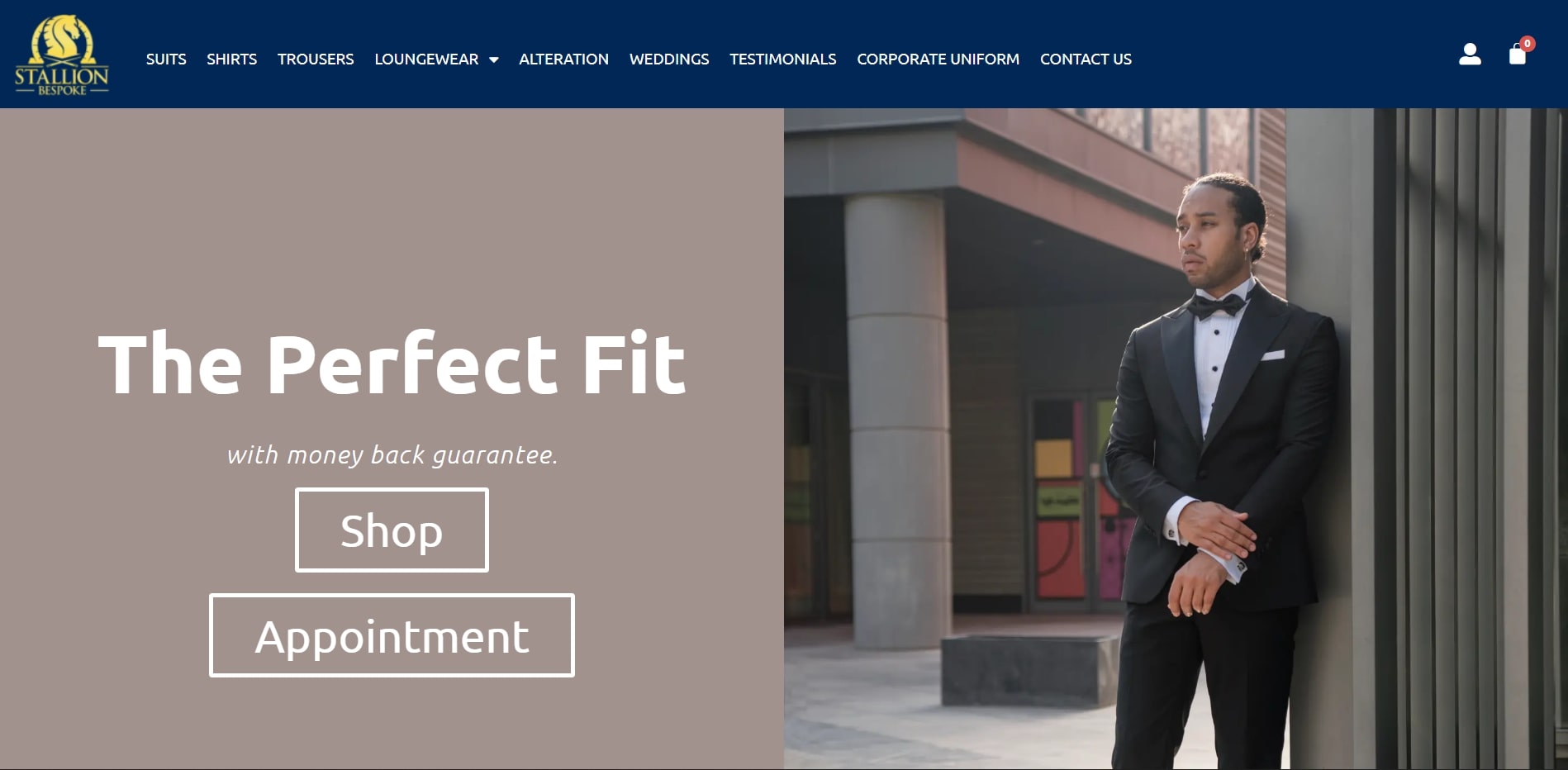The width and height of the screenshot is (1568, 770).
Task: Visit the Weddings section
Action: tap(669, 59)
